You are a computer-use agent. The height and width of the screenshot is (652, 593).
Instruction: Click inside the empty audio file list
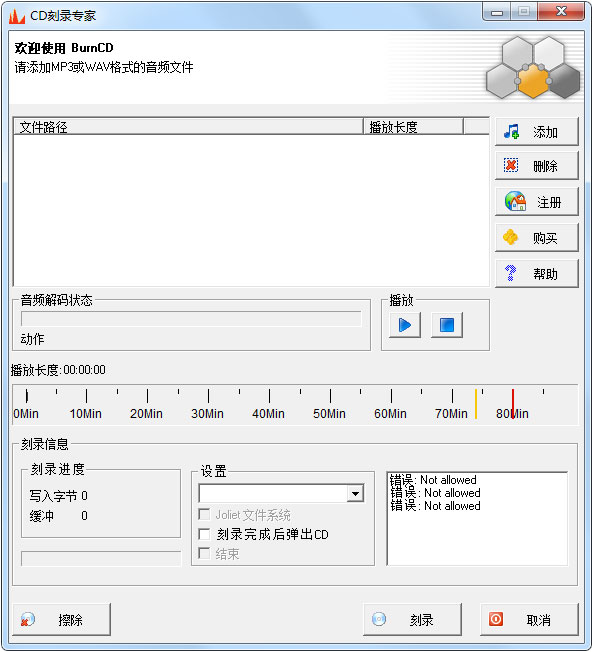(x=251, y=210)
